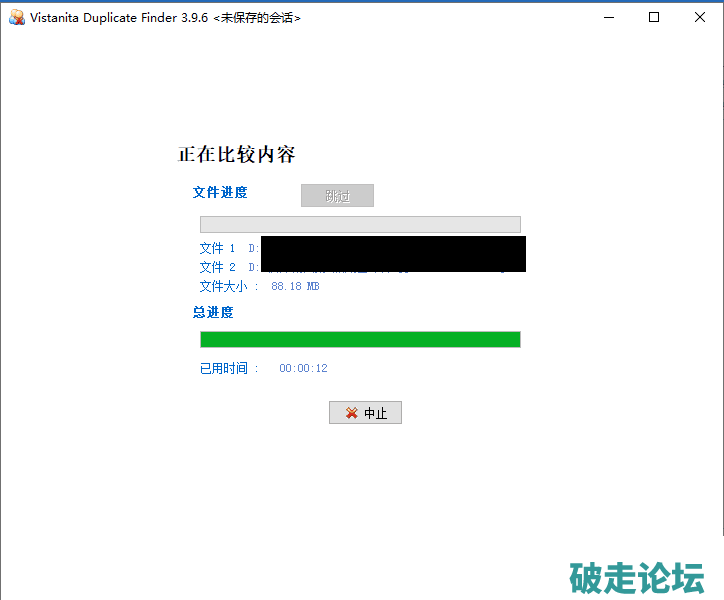Click the red X icon on 中止 button

click(351, 413)
